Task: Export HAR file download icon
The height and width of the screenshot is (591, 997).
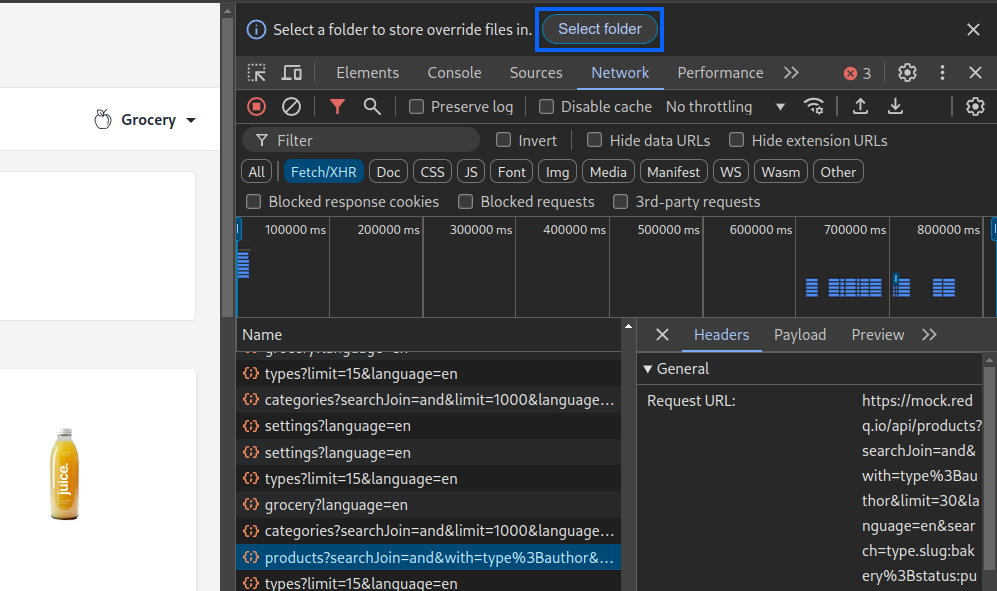Action: pyautogui.click(x=895, y=106)
